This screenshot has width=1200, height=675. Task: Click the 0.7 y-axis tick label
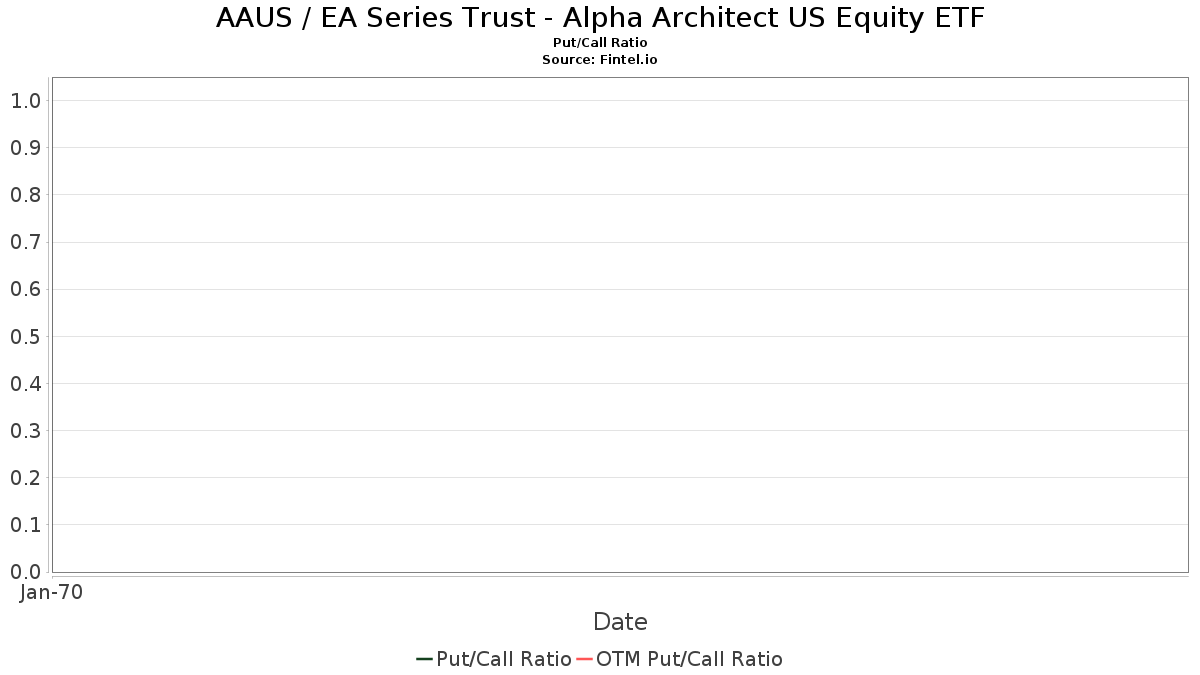tap(26, 242)
